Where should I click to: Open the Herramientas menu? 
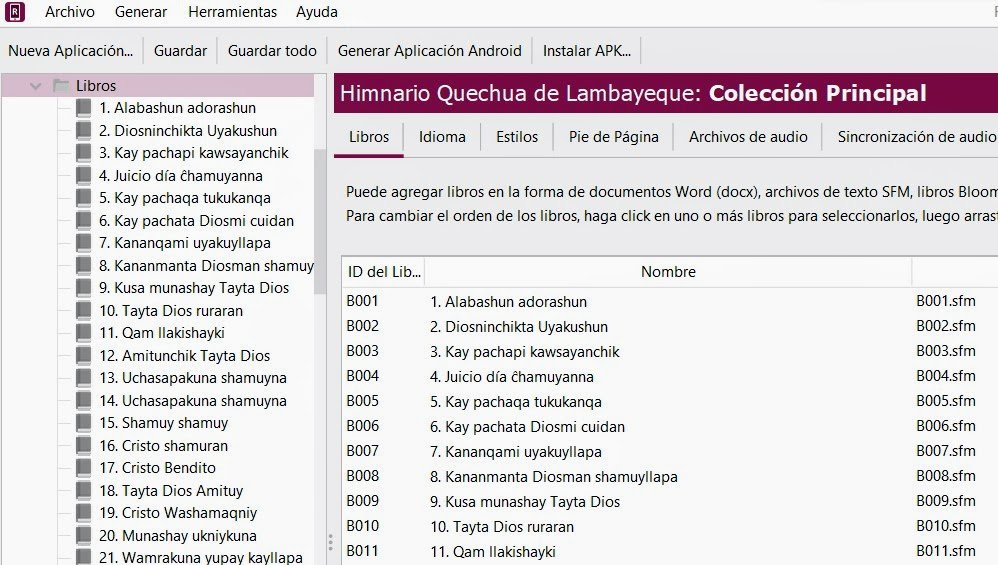coord(232,12)
